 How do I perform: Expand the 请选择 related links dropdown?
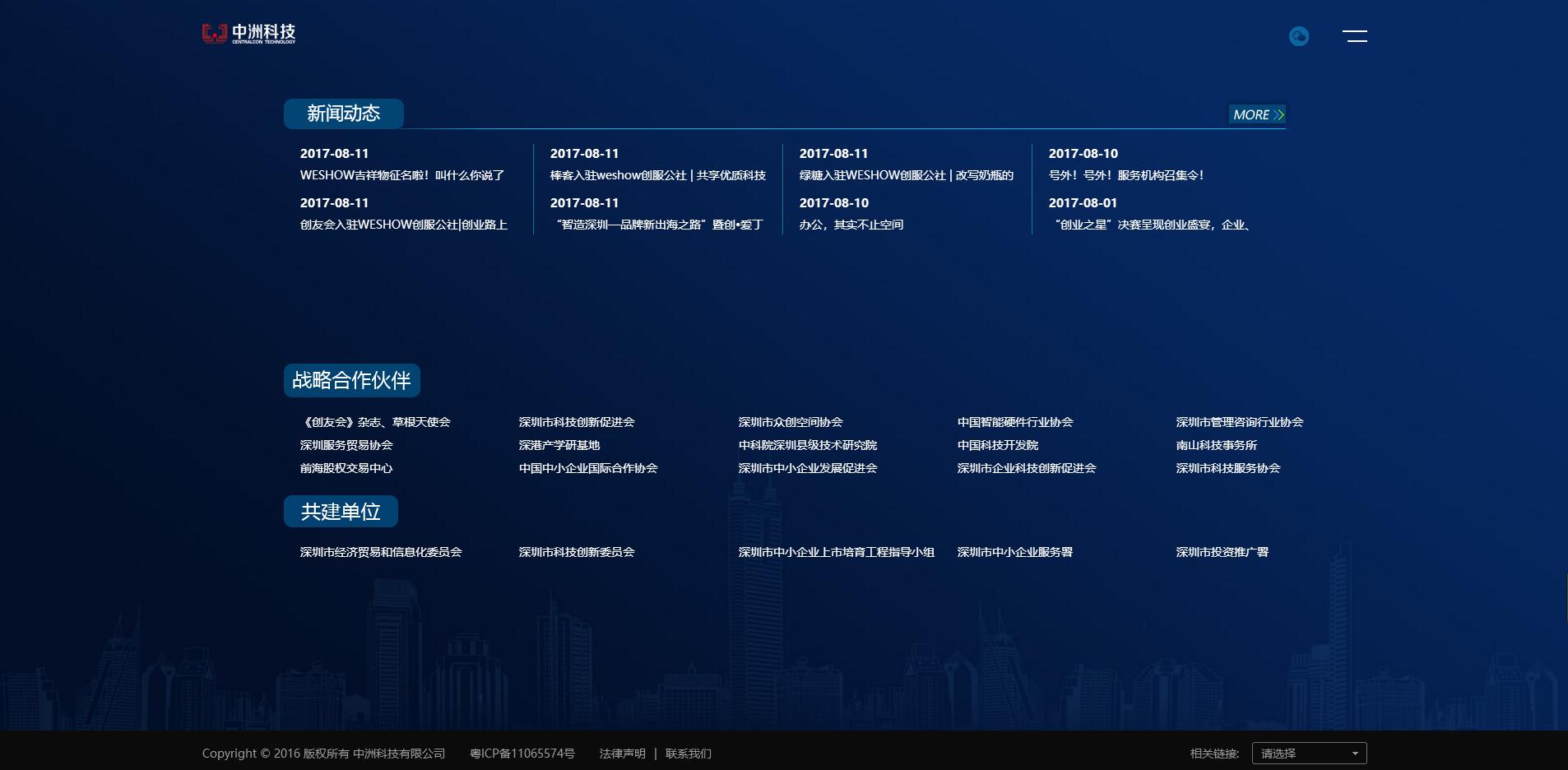pyautogui.click(x=1308, y=753)
